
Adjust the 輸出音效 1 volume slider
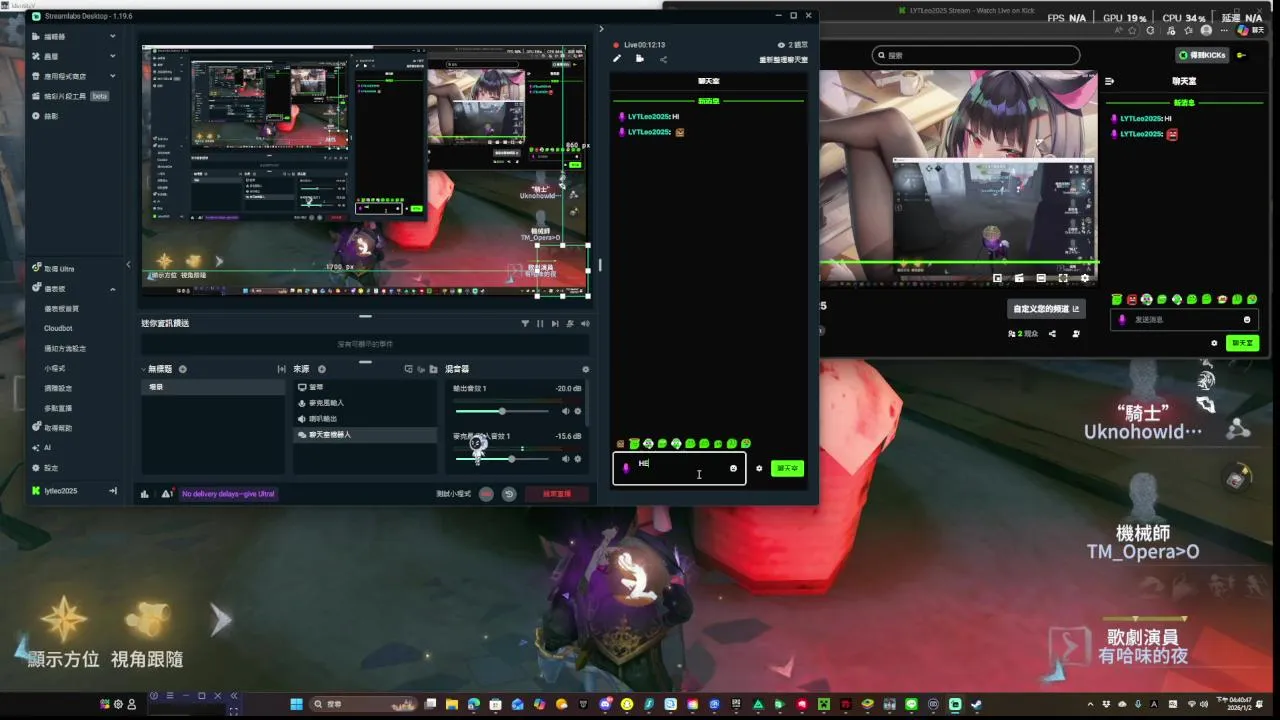point(504,411)
